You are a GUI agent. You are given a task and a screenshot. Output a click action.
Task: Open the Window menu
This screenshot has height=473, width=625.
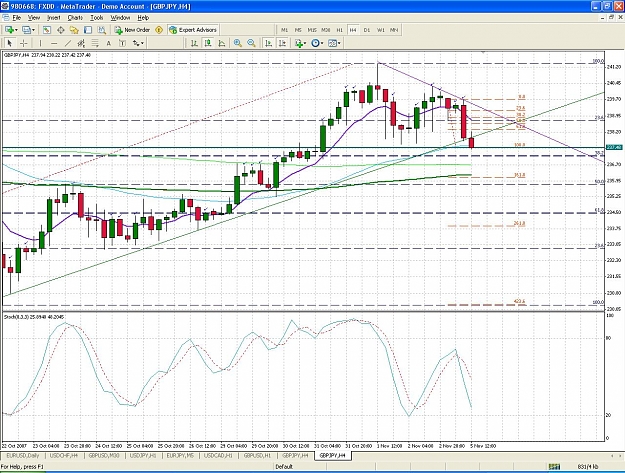120,18
